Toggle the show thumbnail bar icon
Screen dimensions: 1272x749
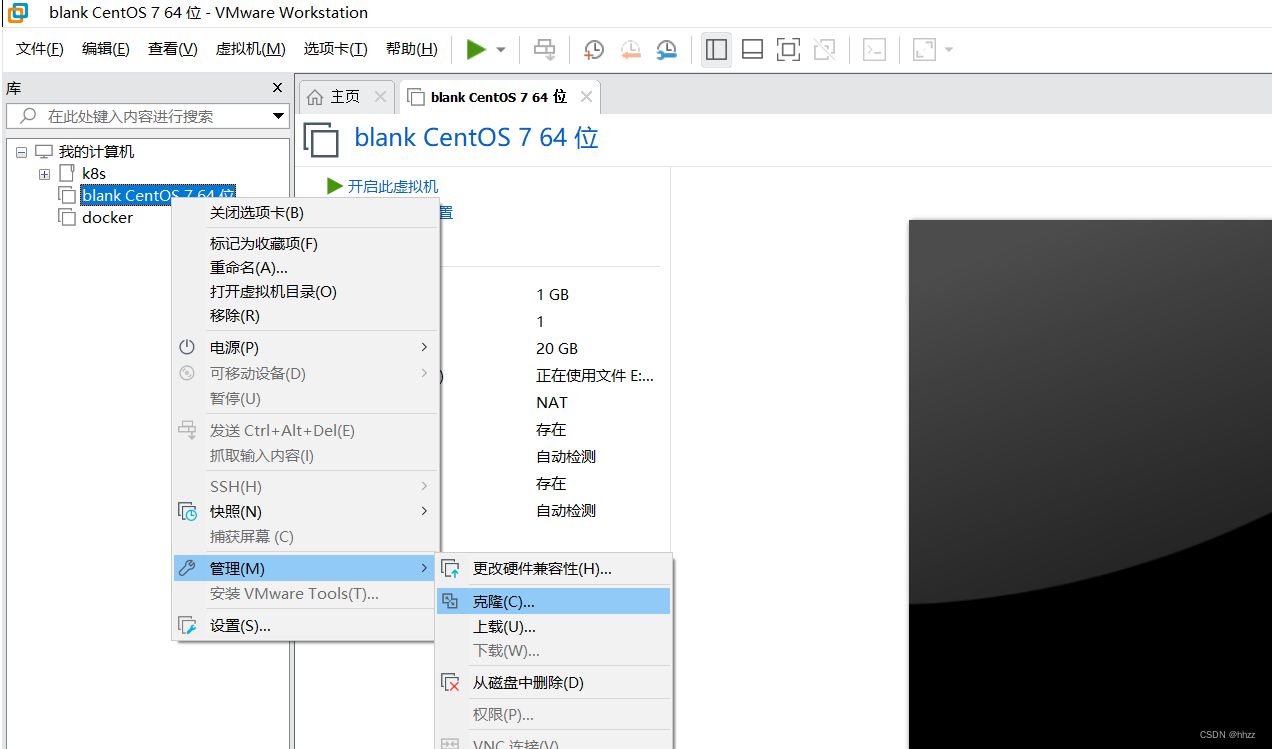click(x=752, y=48)
